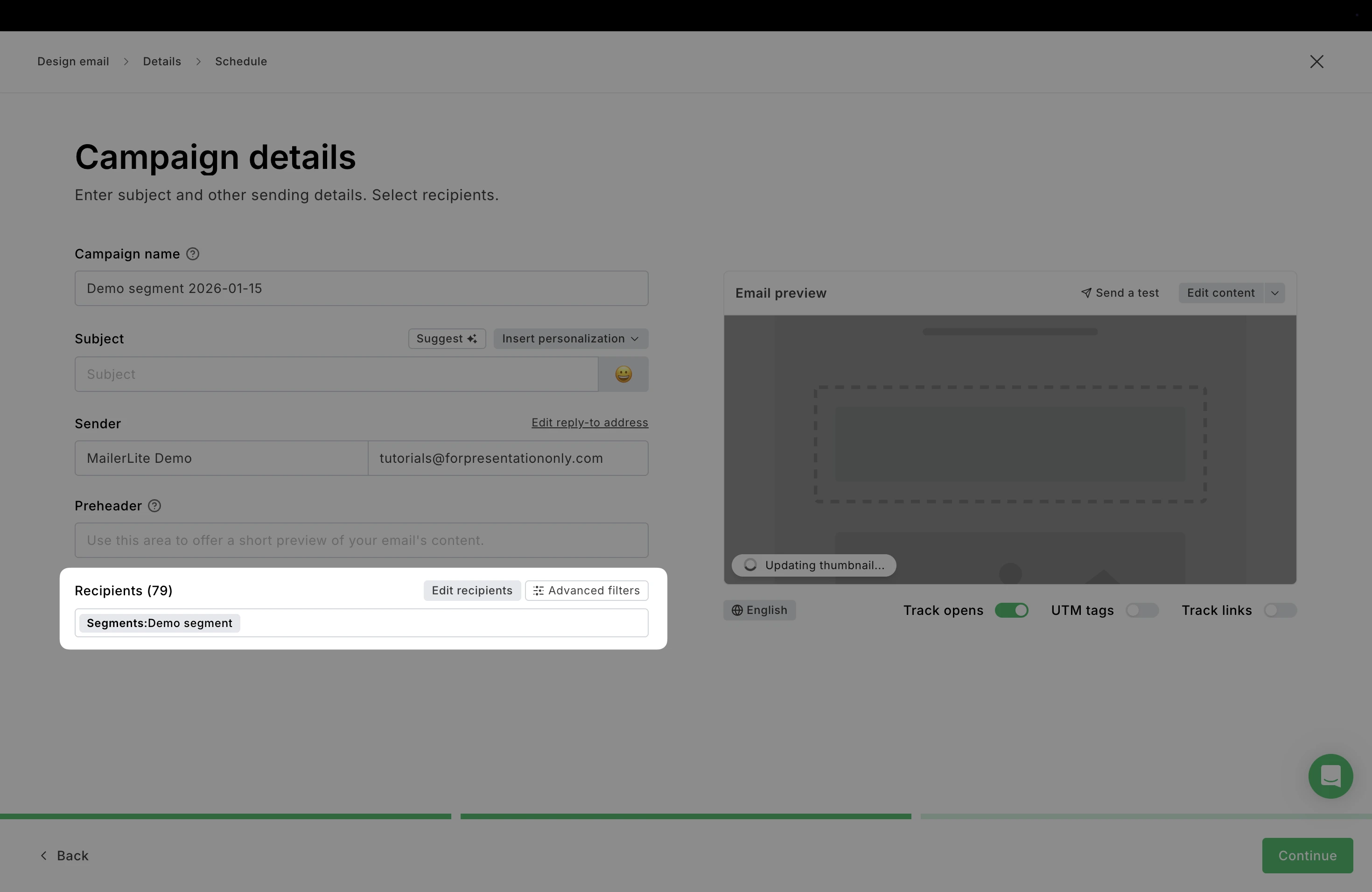Enable the UTM tags toggle
This screenshot has width=1372, height=892.
[1141, 610]
